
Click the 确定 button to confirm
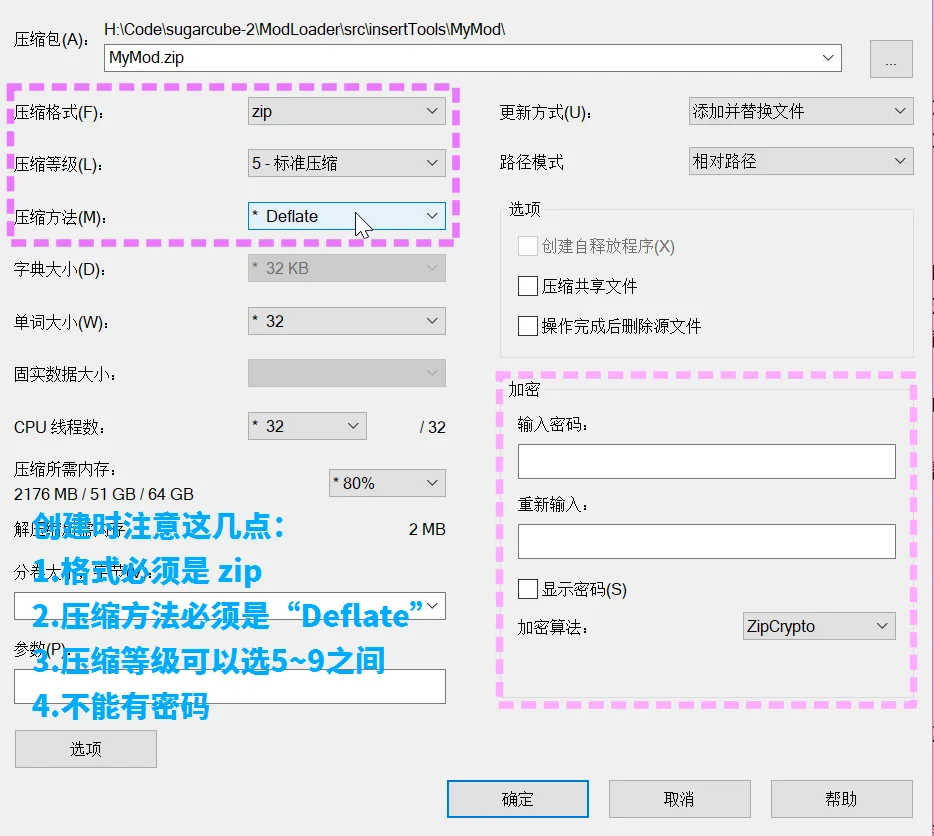point(518,799)
